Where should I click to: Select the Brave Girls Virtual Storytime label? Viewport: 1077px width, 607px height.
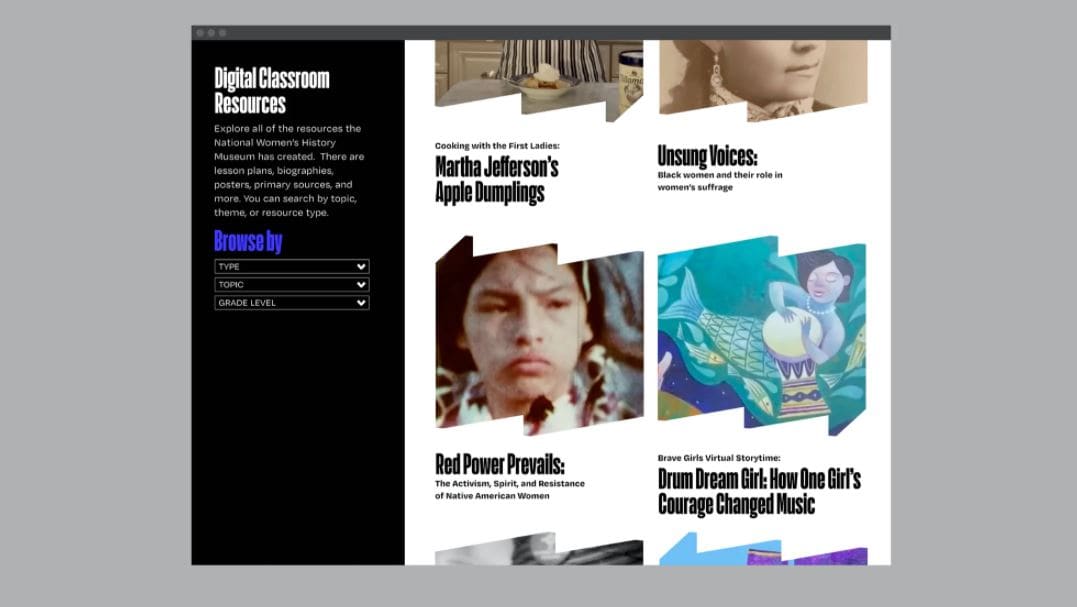point(719,458)
